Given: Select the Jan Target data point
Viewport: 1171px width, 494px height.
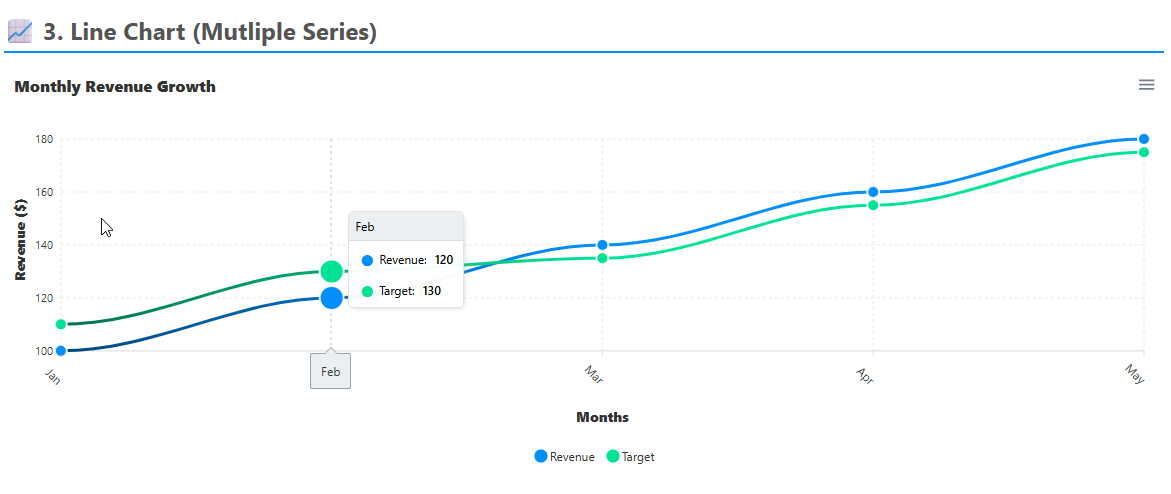Looking at the screenshot, I should [61, 324].
